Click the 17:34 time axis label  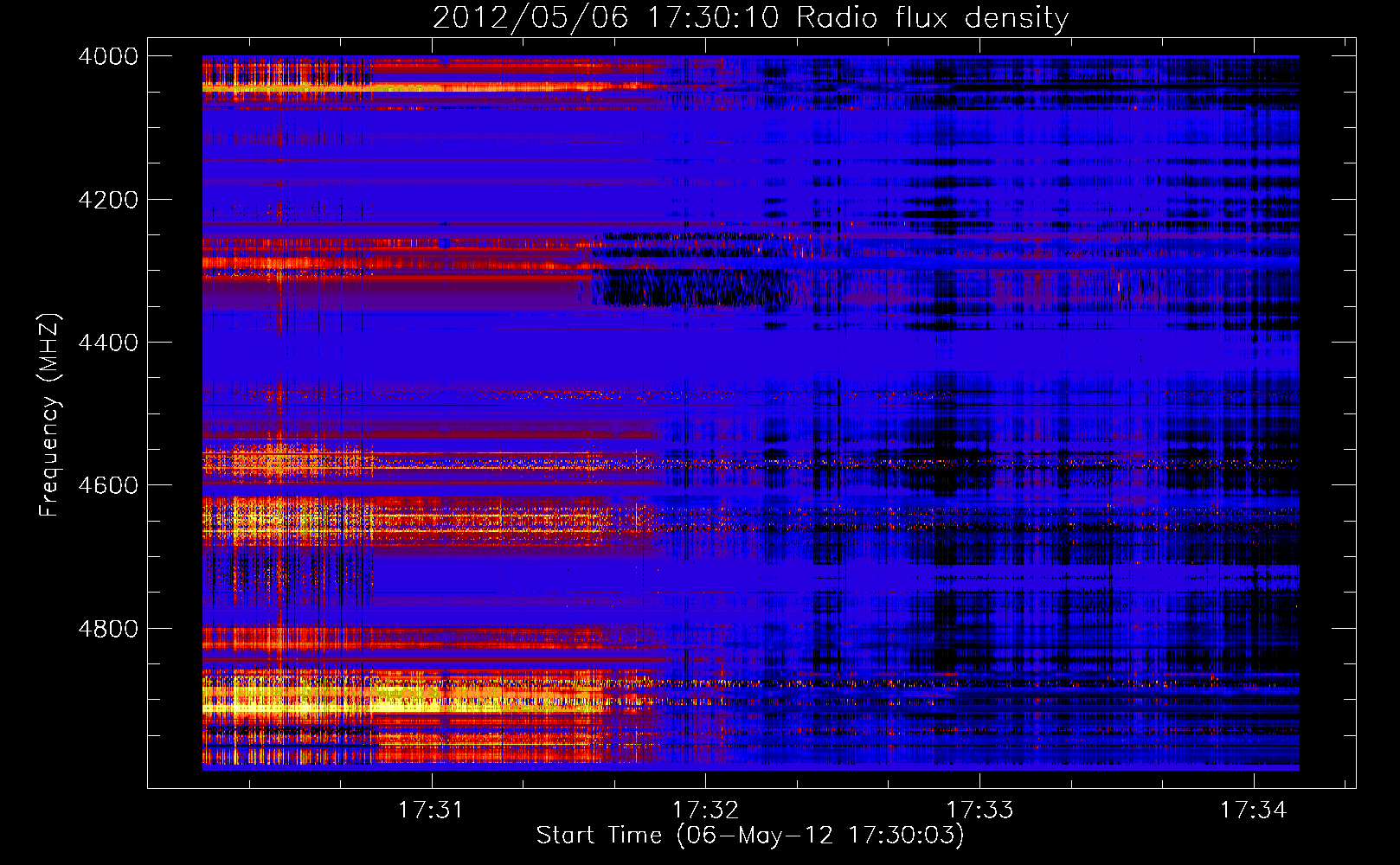(1254, 810)
